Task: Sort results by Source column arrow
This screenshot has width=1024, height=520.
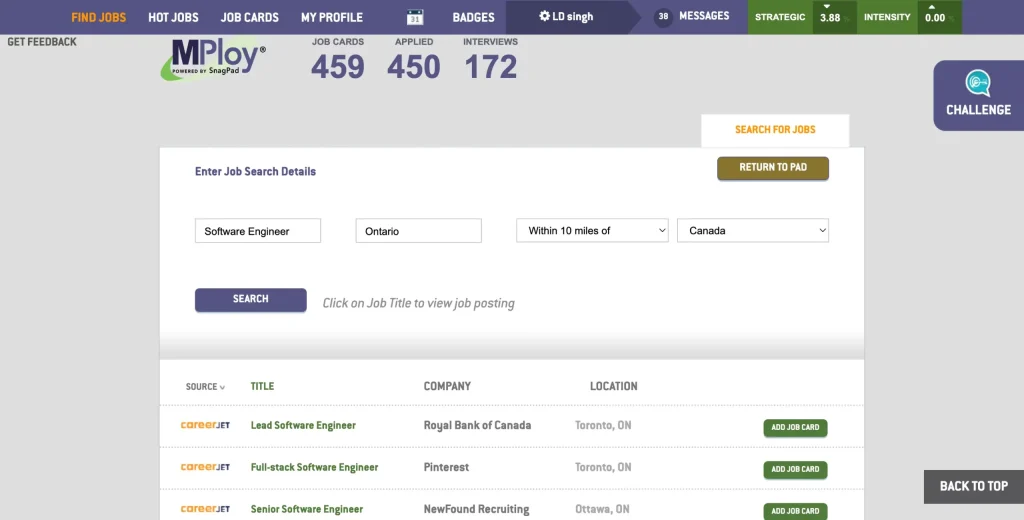Action: (x=222, y=387)
